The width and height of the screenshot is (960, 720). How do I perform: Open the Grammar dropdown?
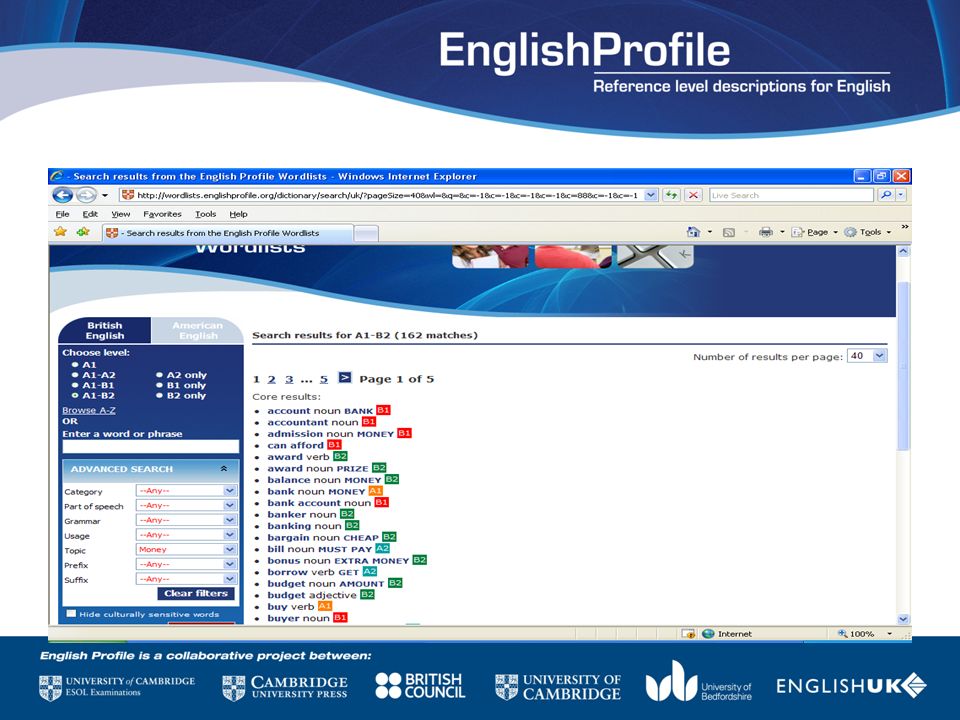186,520
